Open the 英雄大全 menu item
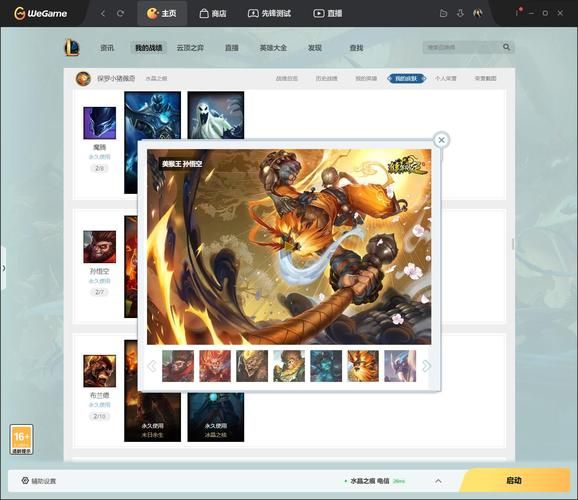 coord(273,48)
